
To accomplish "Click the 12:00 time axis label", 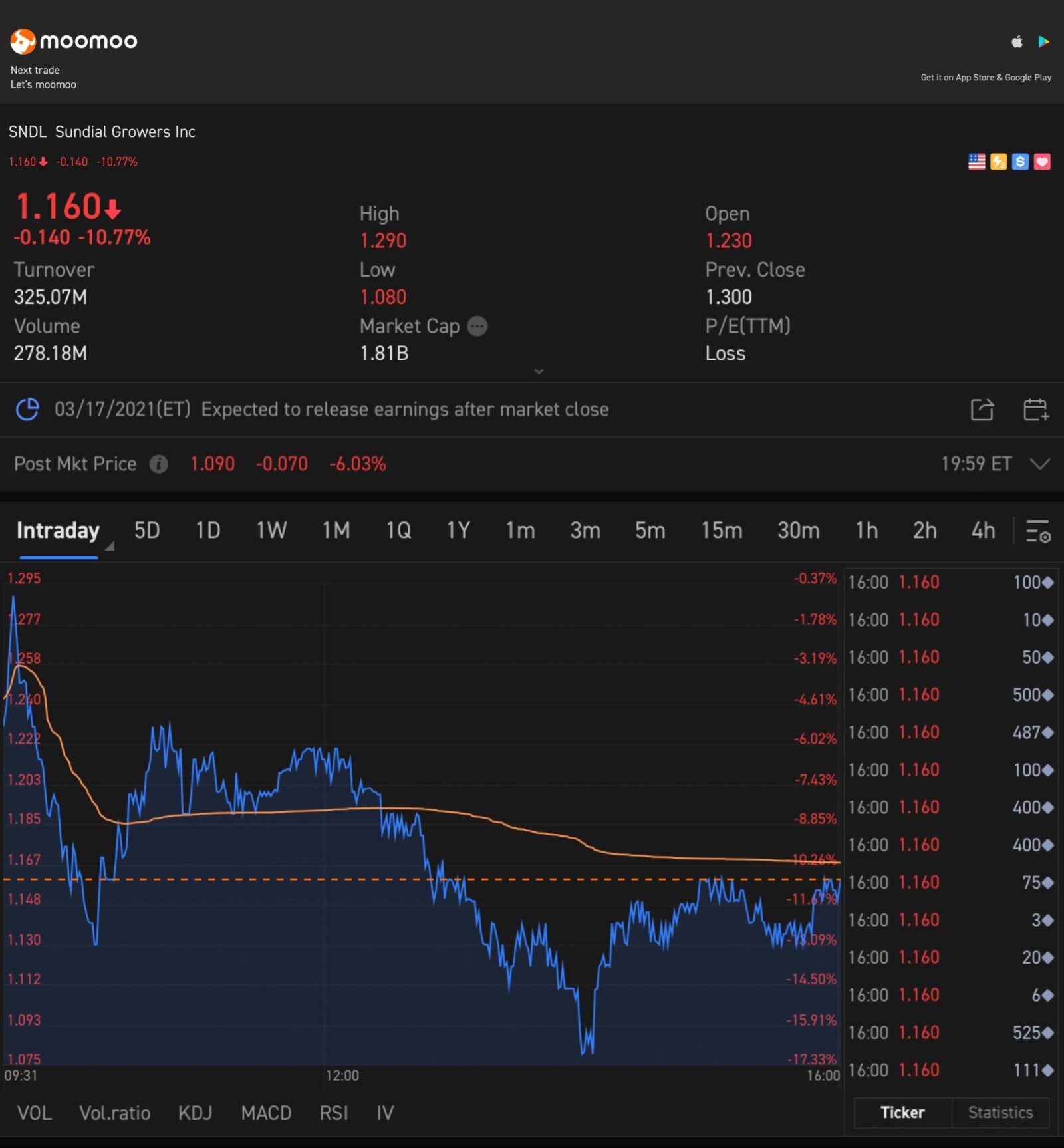I will [342, 1076].
